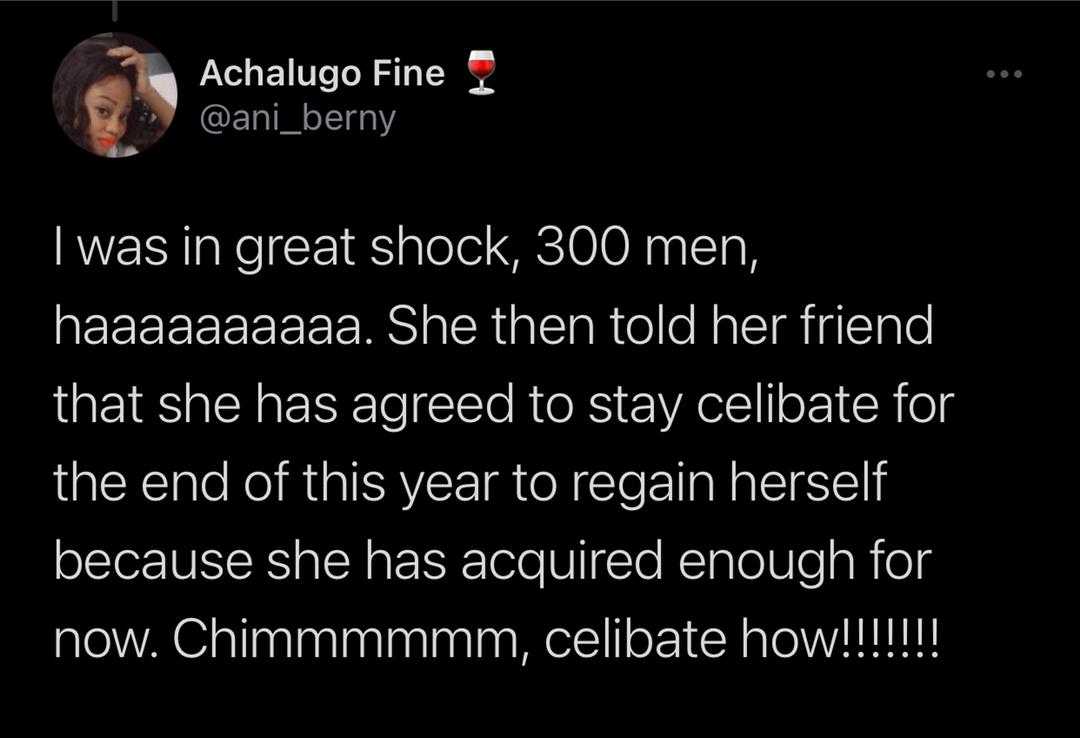Click the display name Achalugo Fine
Image resolution: width=1080 pixels, height=738 pixels.
[322, 73]
